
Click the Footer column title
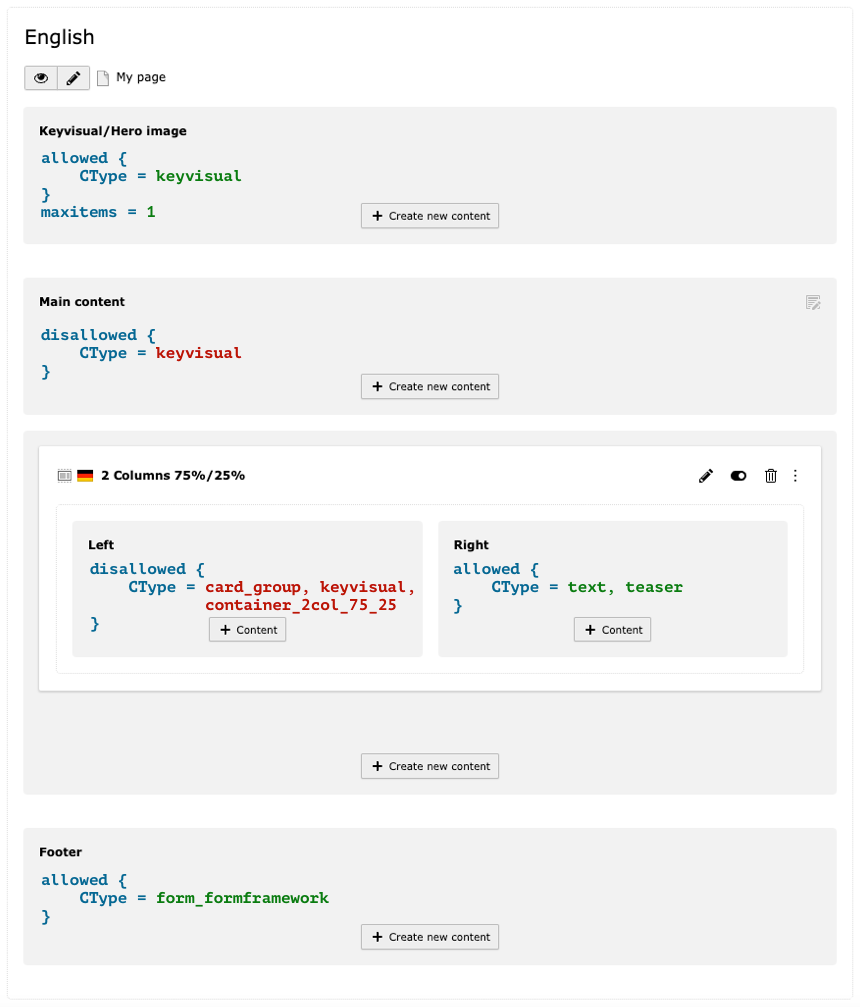[60, 852]
